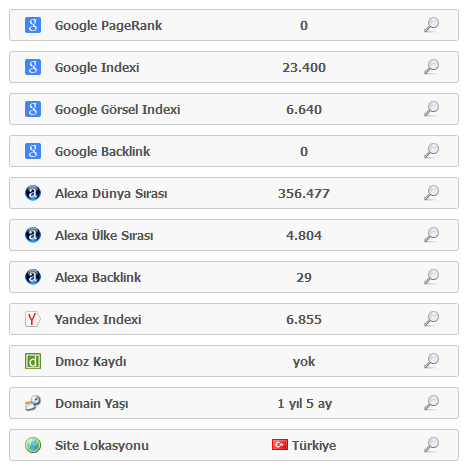Open magnifier for Google Indexi row

pos(432,67)
